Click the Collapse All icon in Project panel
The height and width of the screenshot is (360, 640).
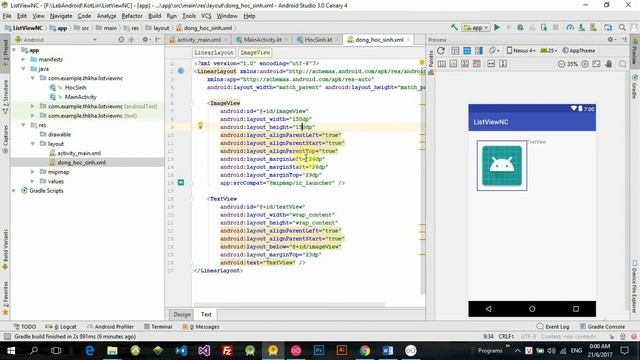click(x=131, y=40)
